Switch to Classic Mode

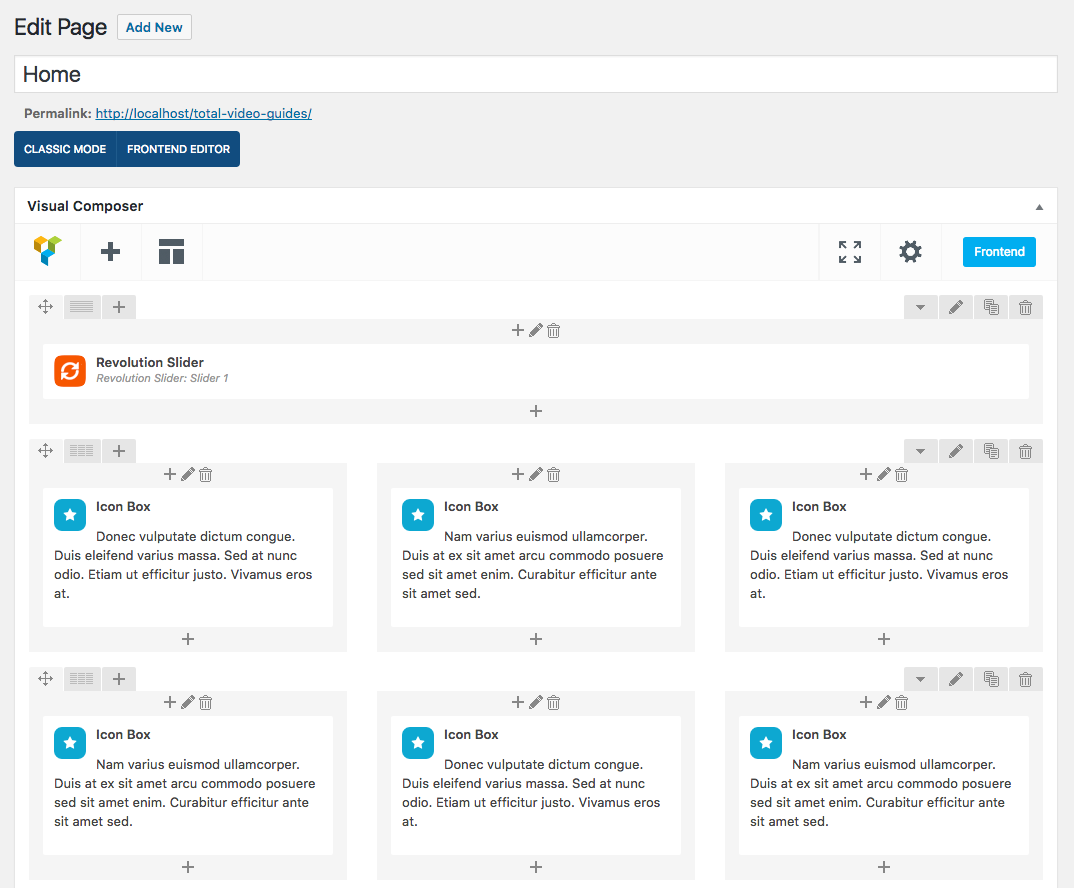pyautogui.click(x=65, y=149)
